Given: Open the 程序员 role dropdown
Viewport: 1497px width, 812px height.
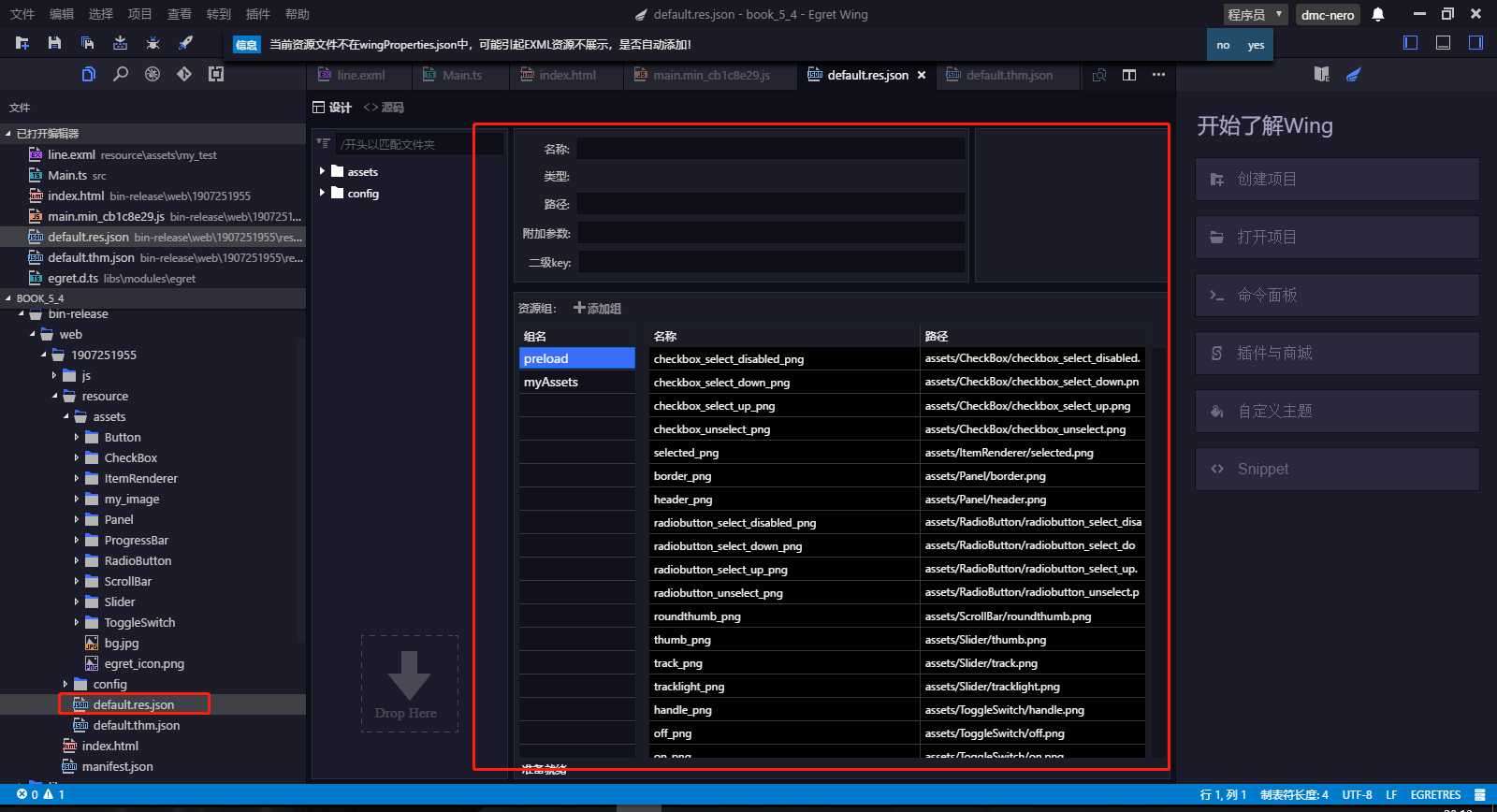Looking at the screenshot, I should tap(1256, 14).
